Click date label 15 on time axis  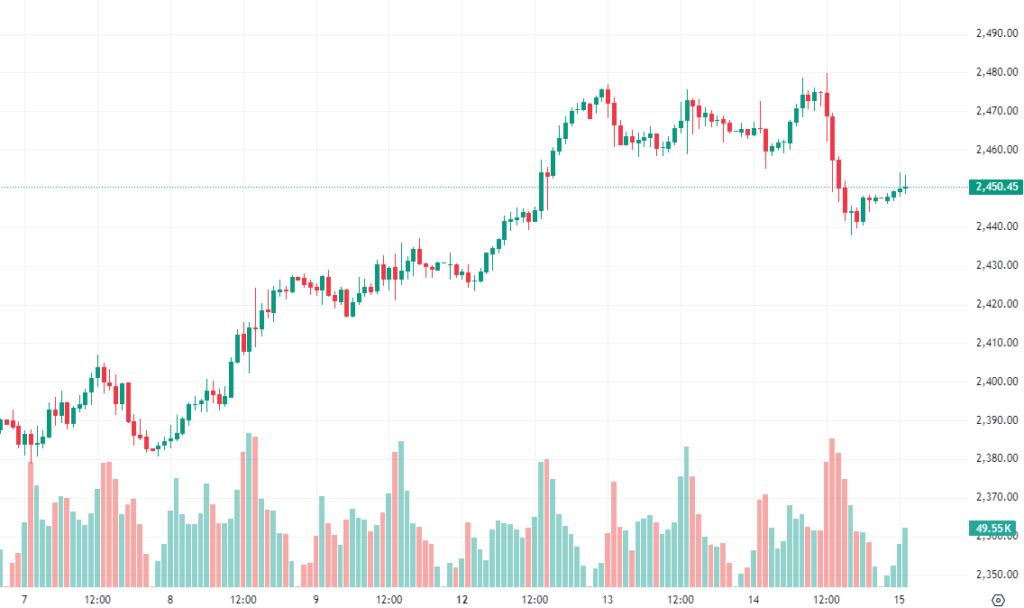point(899,600)
